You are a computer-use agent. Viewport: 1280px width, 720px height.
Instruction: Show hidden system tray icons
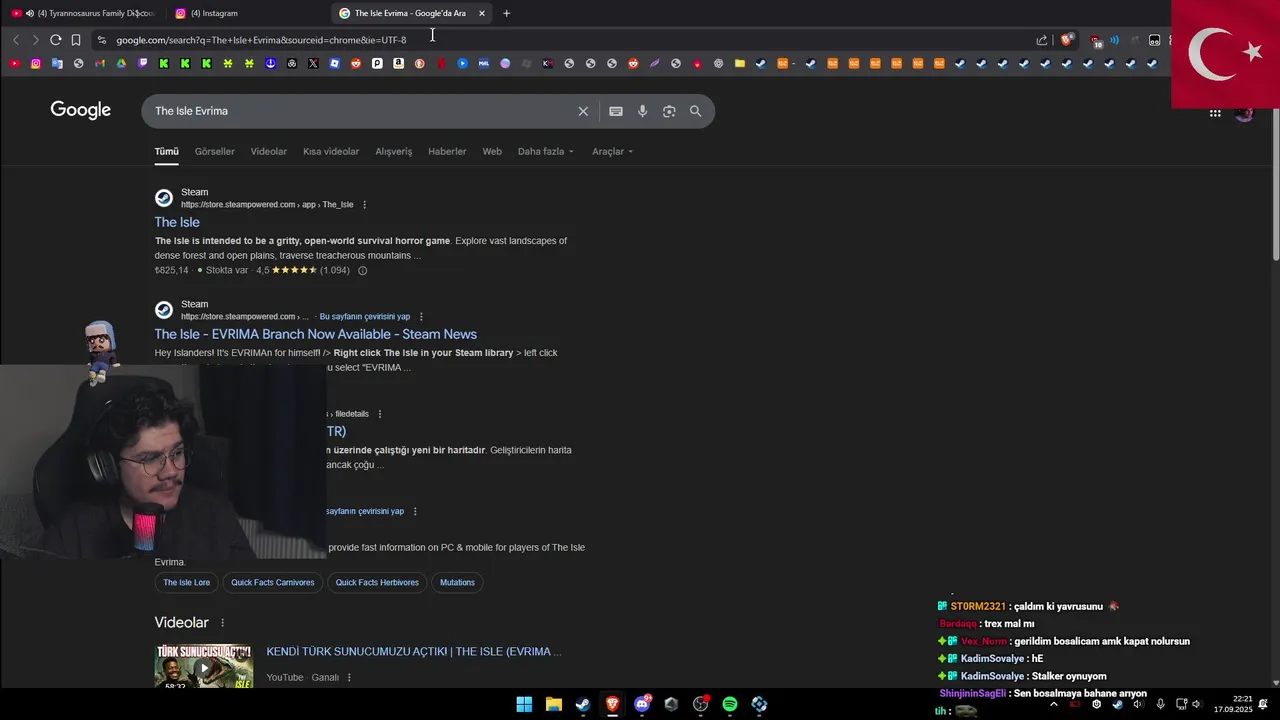pyautogui.click(x=1053, y=704)
